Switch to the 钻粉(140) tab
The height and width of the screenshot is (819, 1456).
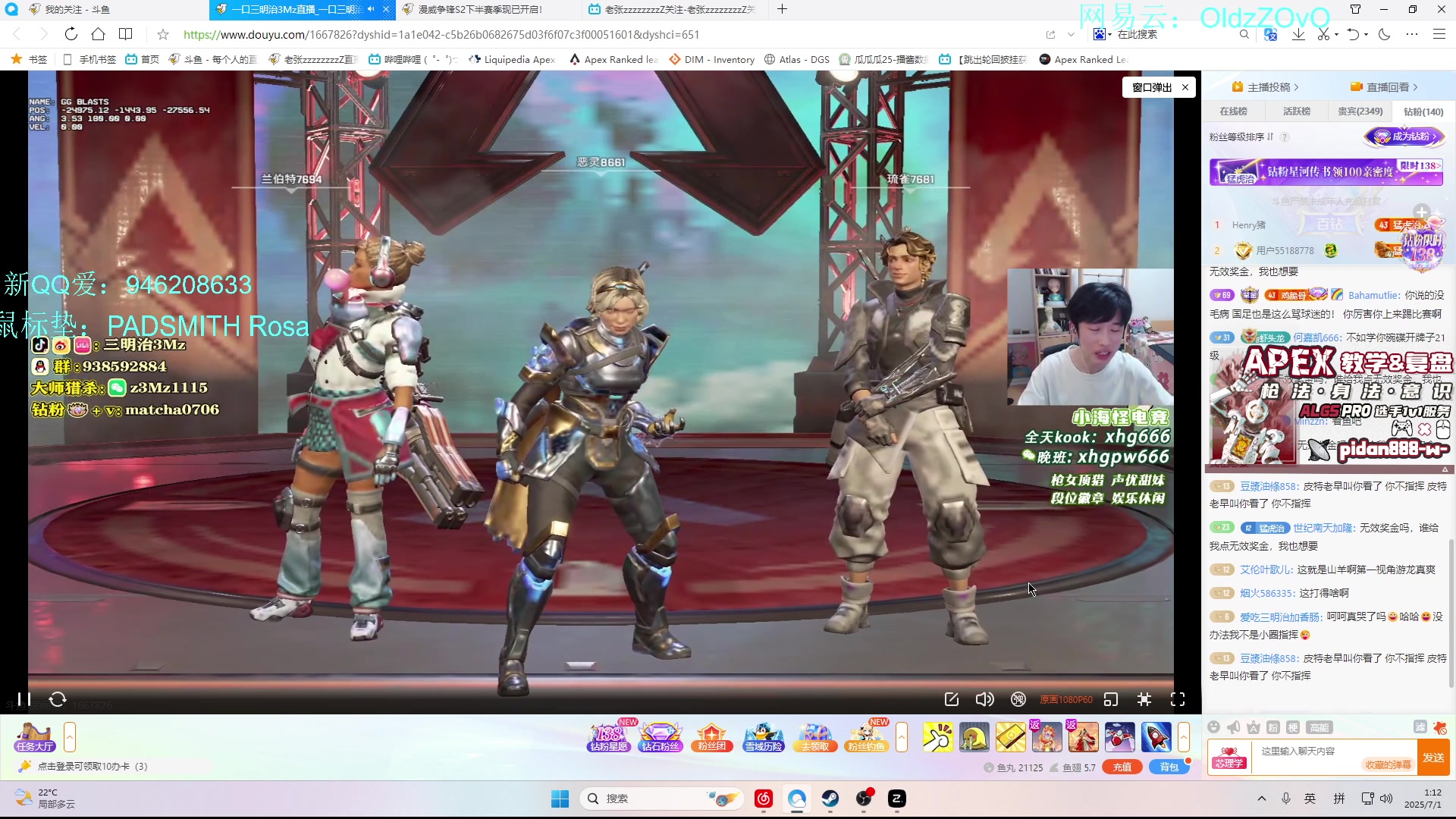(1423, 111)
